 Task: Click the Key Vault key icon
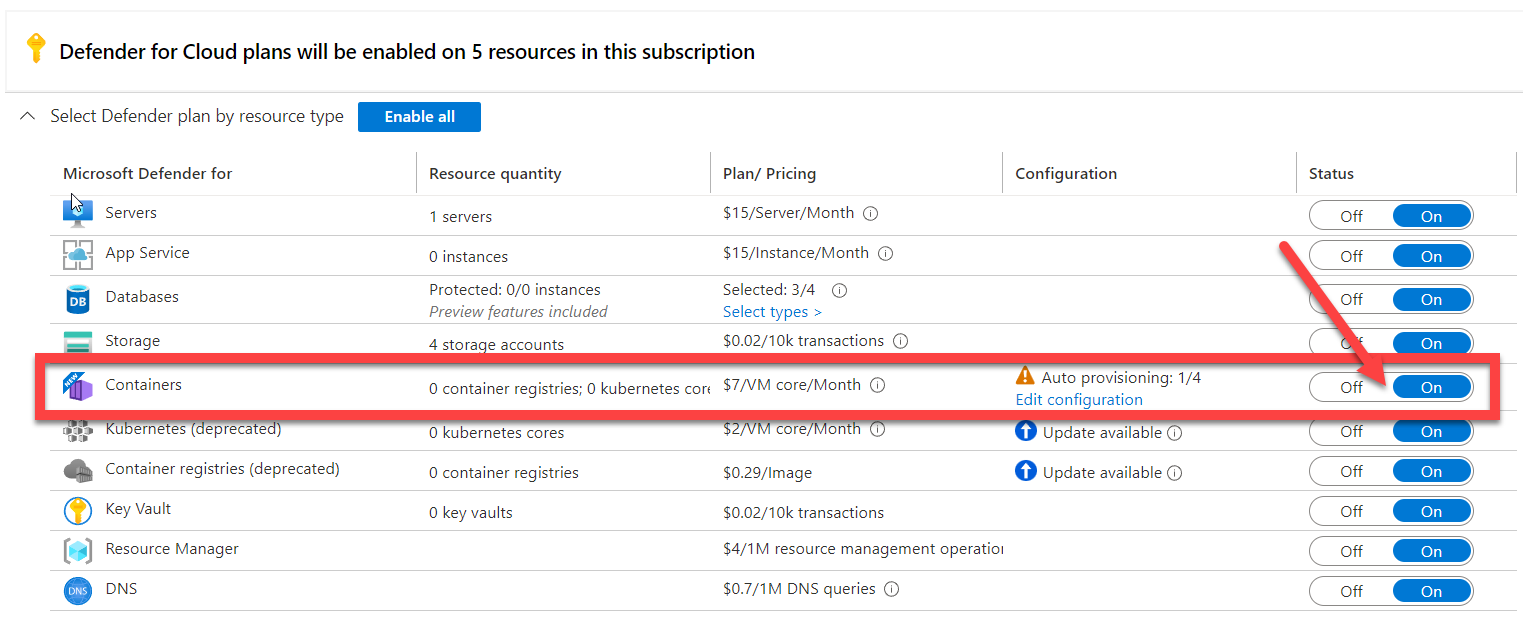pos(77,511)
